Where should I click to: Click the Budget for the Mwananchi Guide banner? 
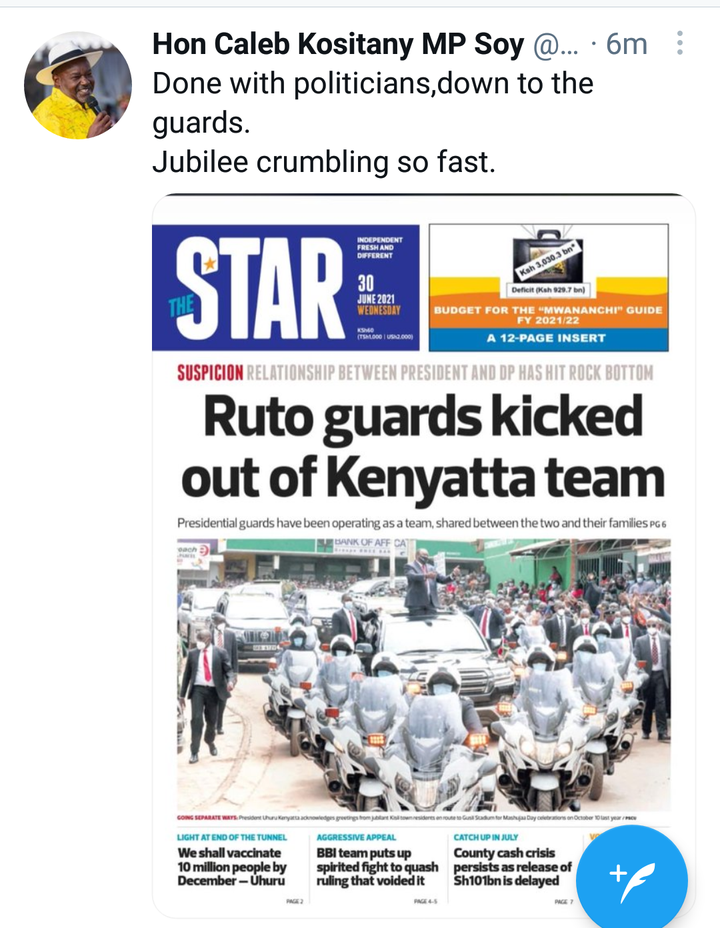[x=548, y=288]
